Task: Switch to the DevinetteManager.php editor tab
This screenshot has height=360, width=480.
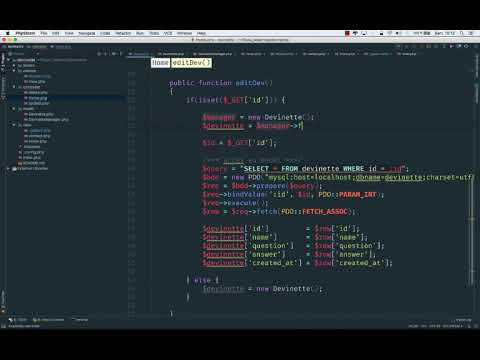Action: tap(213, 54)
